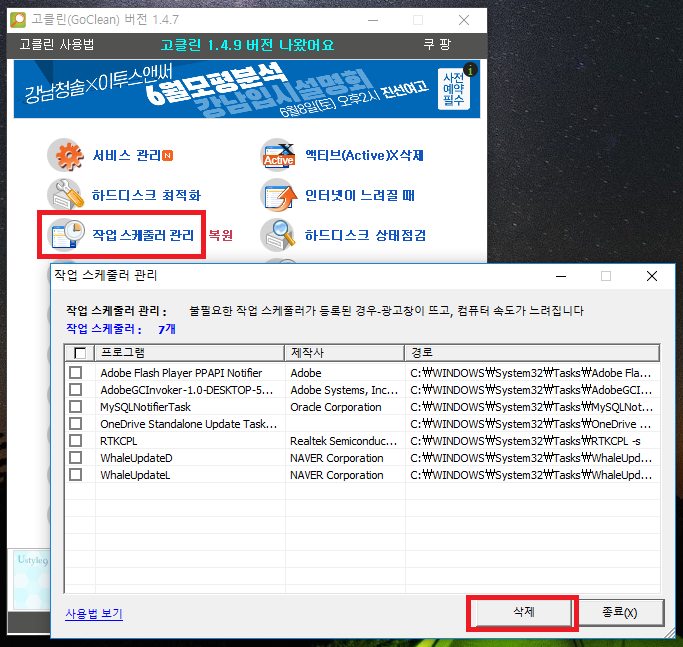Click Realtek Semiconduc... publisher cell

(x=344, y=441)
